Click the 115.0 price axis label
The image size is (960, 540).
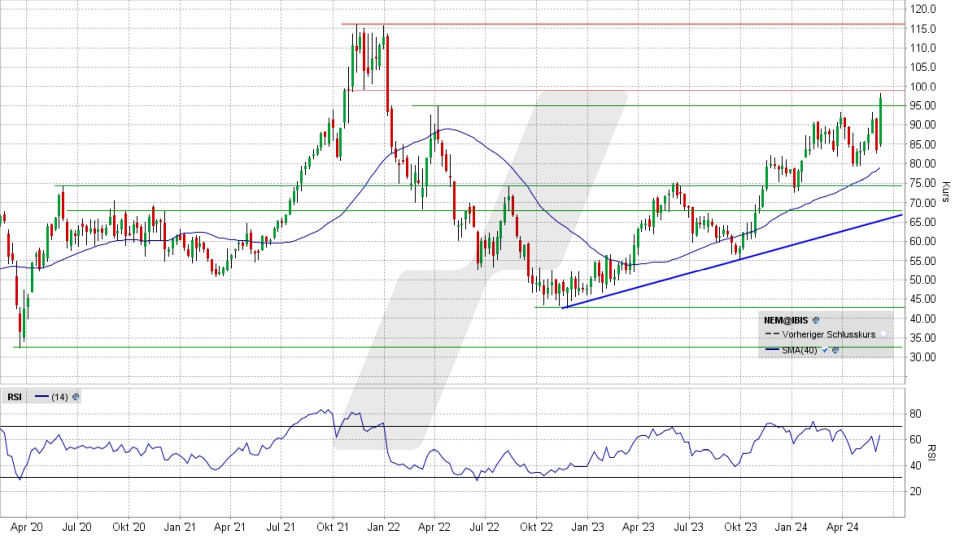tap(923, 29)
